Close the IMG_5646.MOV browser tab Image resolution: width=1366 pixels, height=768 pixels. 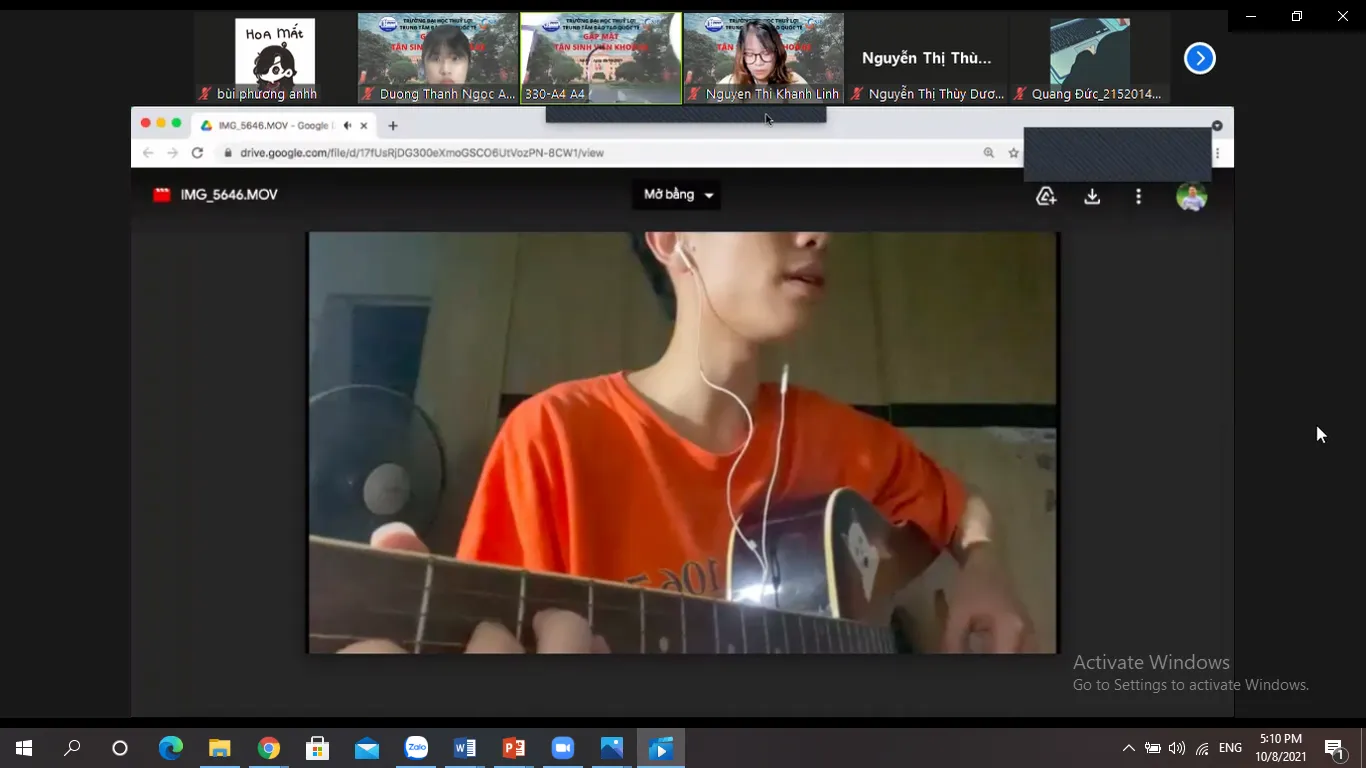pos(364,126)
